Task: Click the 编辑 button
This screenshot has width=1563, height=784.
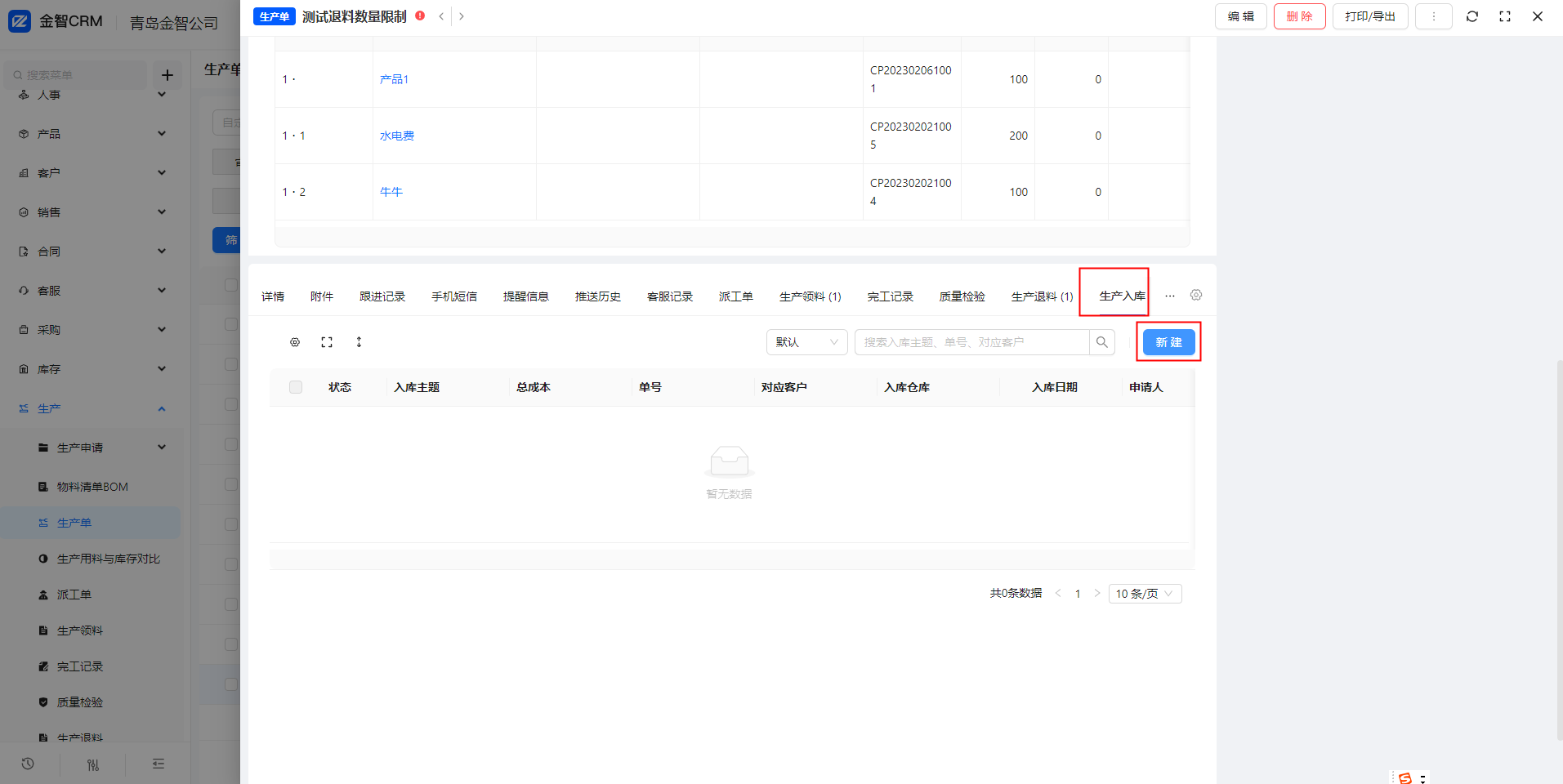Action: pyautogui.click(x=1241, y=16)
